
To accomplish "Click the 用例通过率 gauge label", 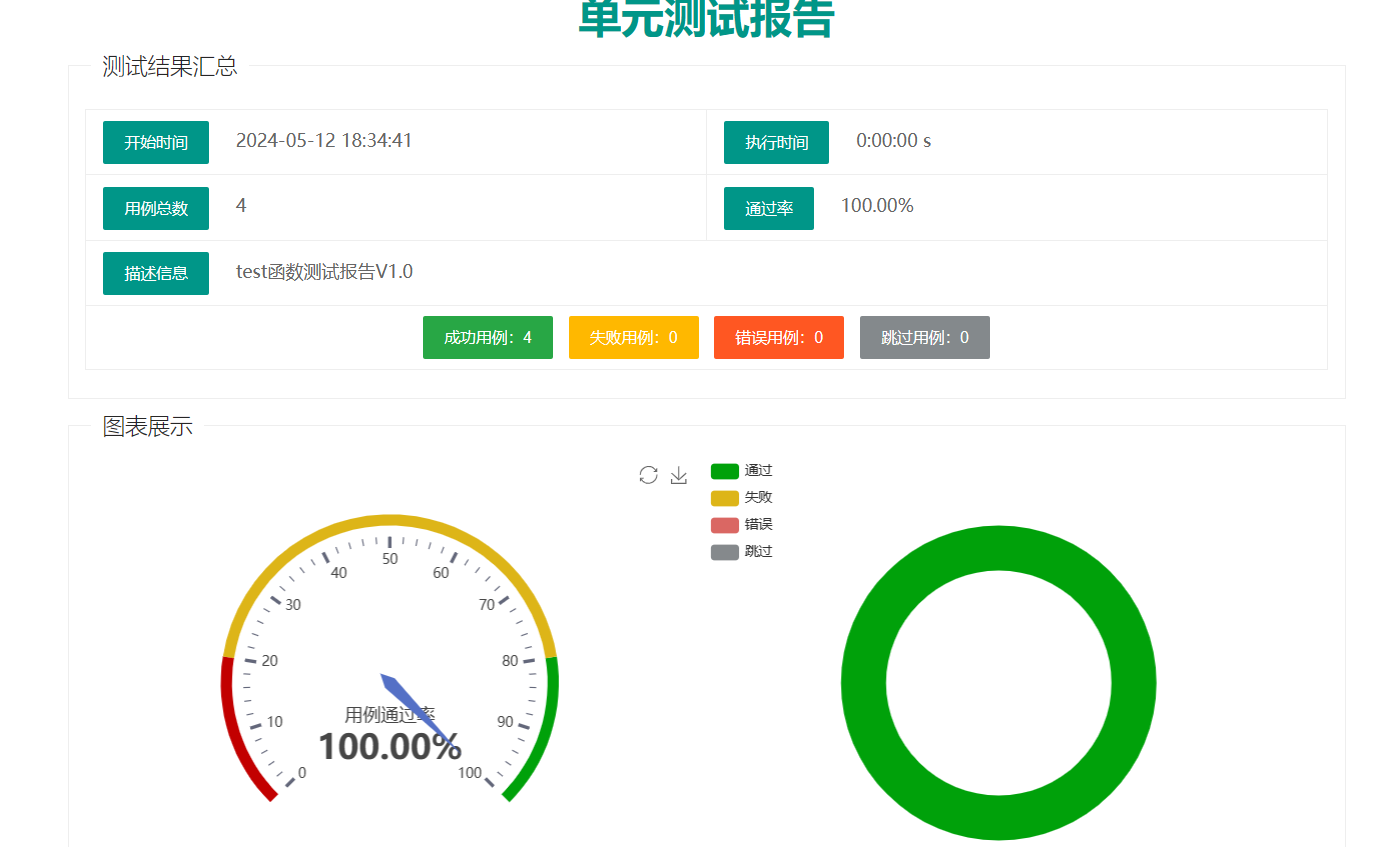I will 390,714.
